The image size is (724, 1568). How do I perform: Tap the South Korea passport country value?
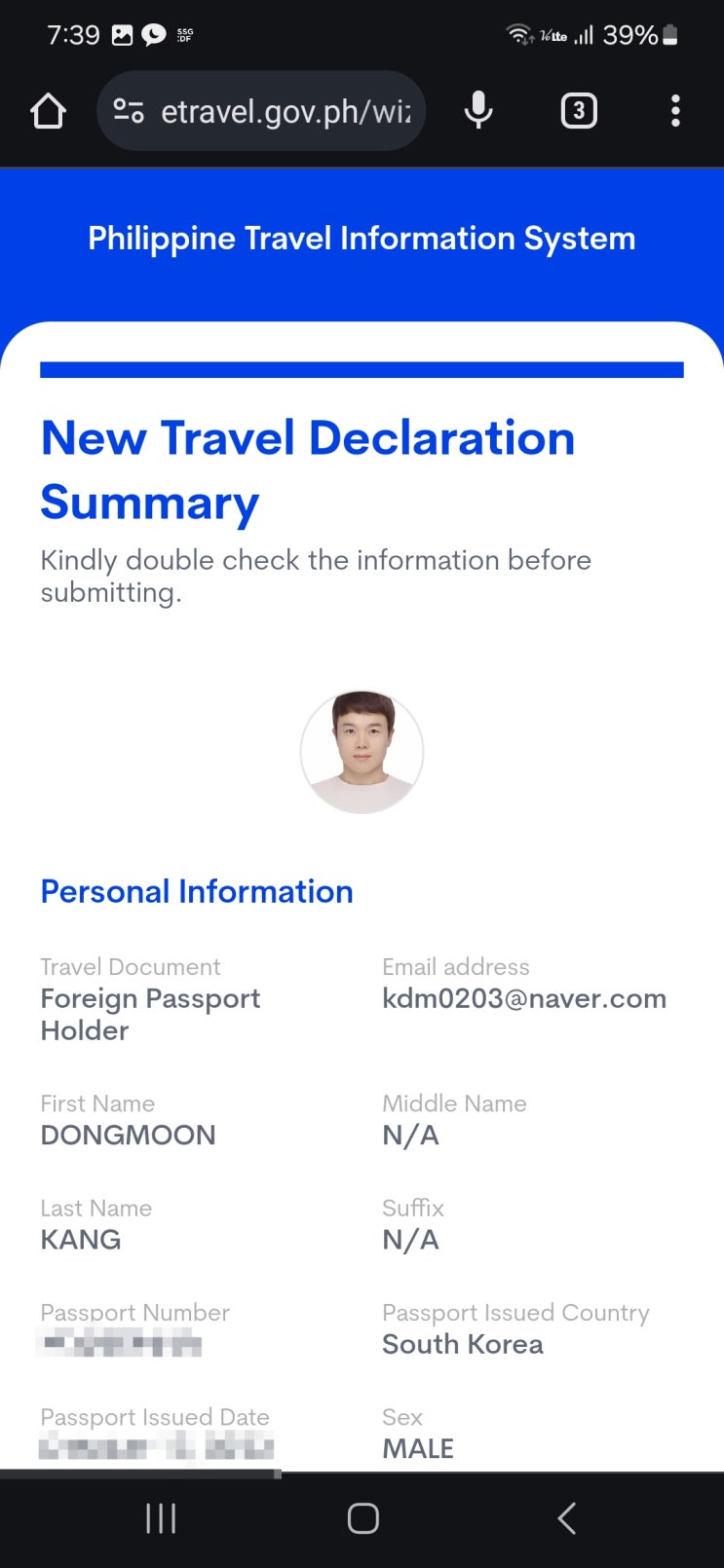[463, 1345]
